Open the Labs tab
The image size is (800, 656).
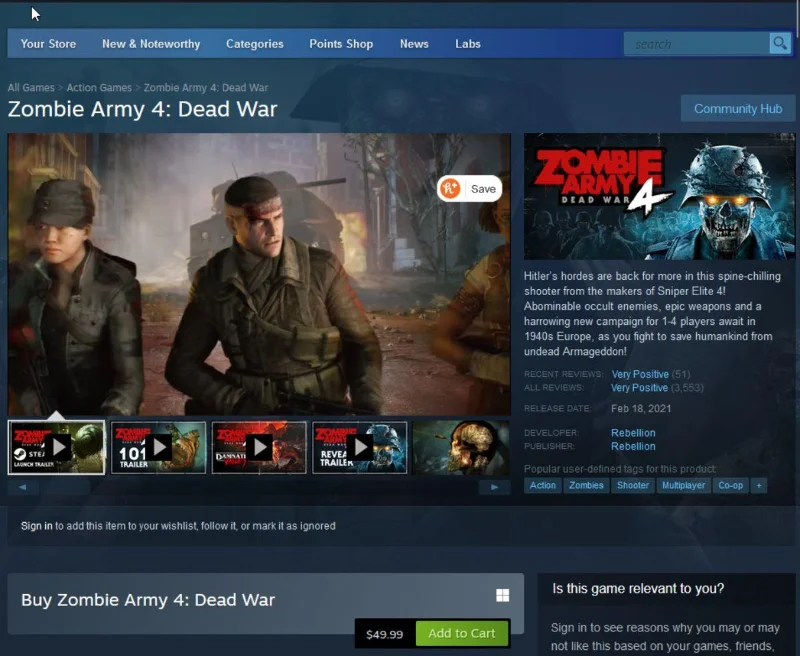coord(468,44)
